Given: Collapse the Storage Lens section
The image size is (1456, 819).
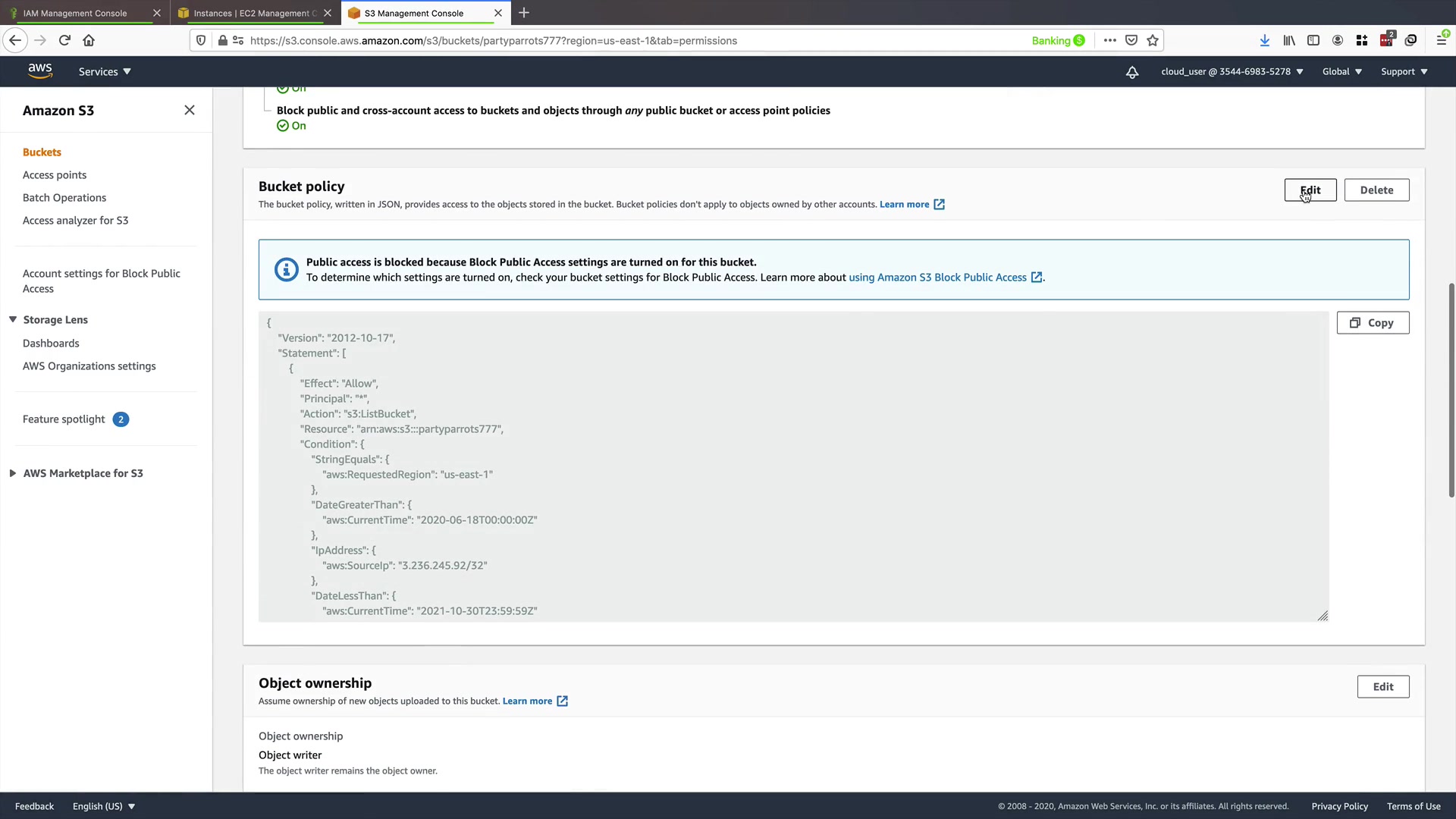Looking at the screenshot, I should tap(13, 319).
